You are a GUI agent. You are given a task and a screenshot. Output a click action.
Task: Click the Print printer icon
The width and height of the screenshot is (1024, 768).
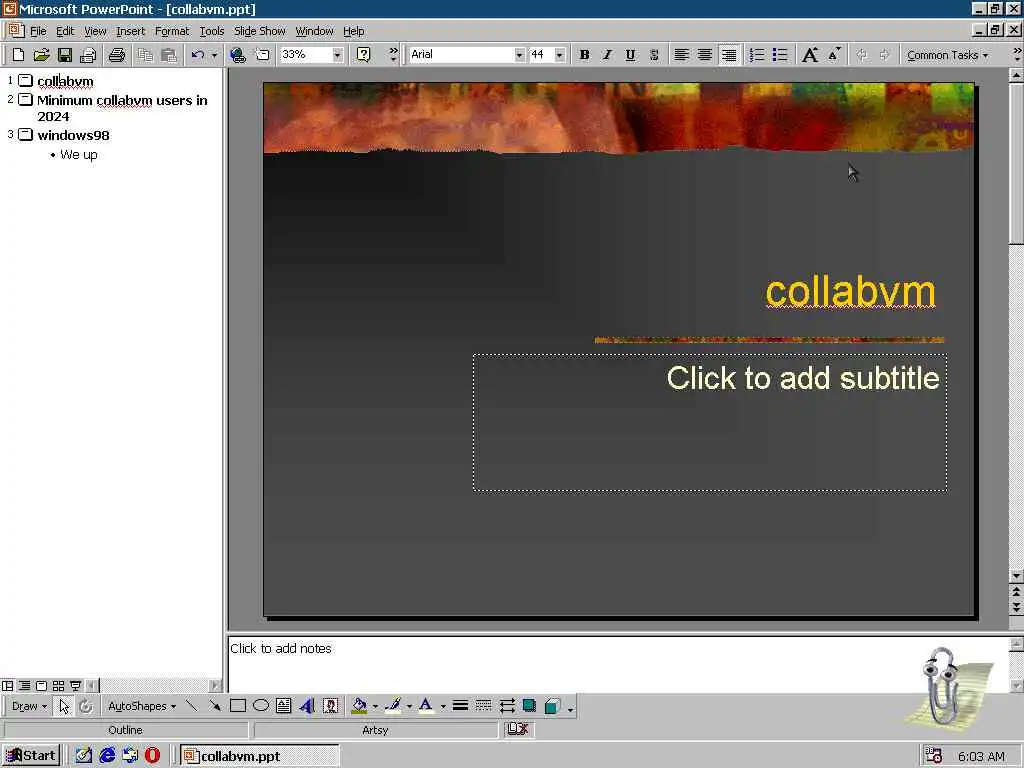(x=117, y=55)
